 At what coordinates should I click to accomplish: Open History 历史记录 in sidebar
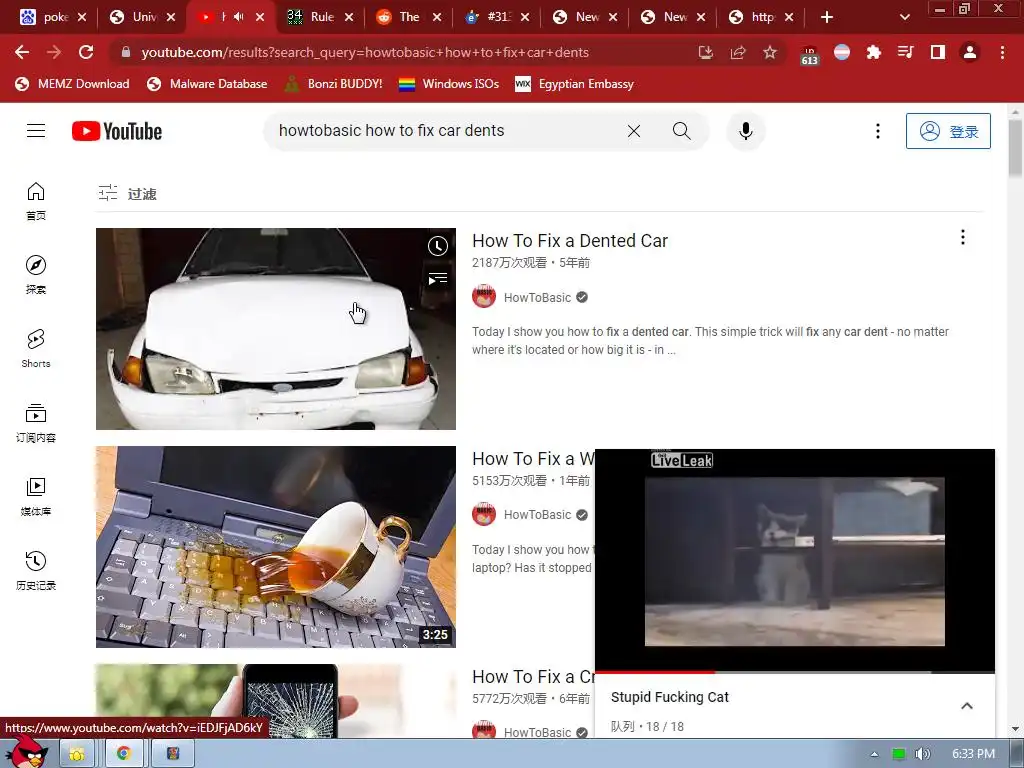point(36,570)
